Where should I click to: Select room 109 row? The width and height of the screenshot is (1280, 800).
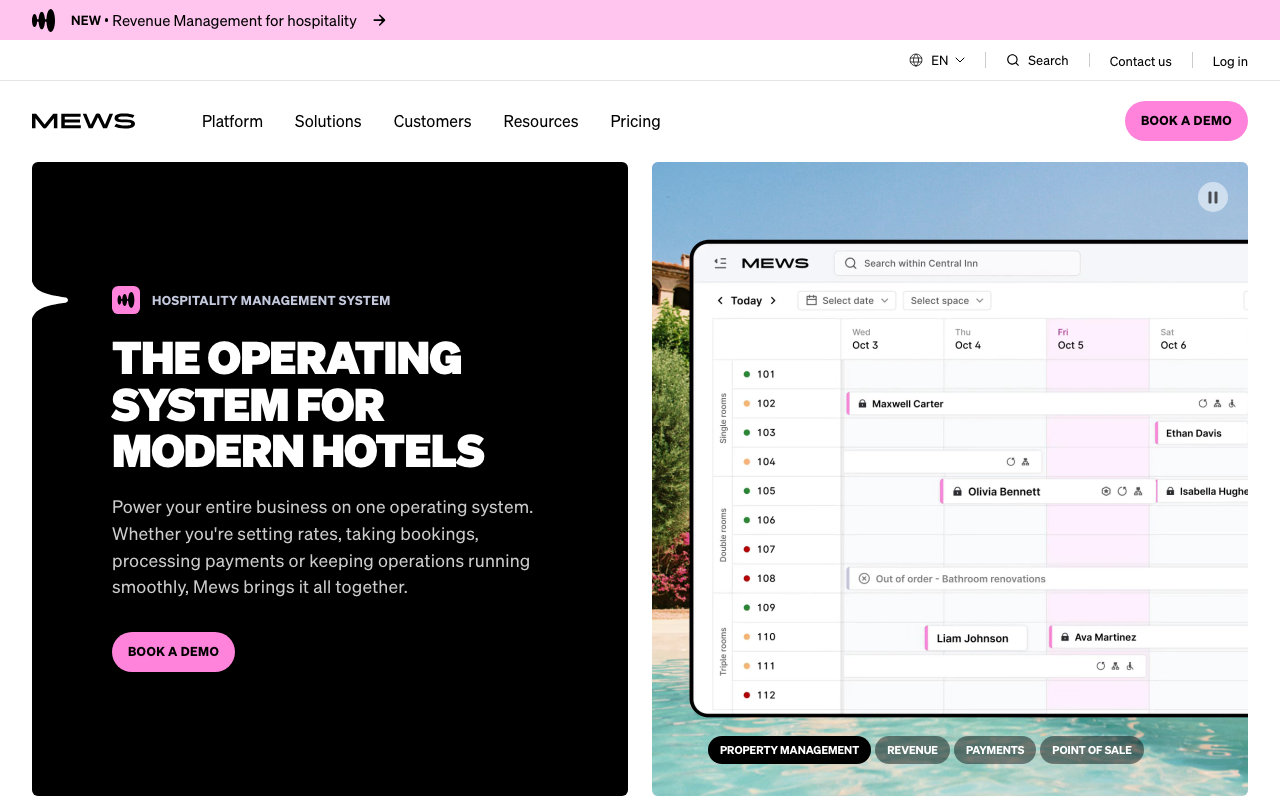[787, 607]
